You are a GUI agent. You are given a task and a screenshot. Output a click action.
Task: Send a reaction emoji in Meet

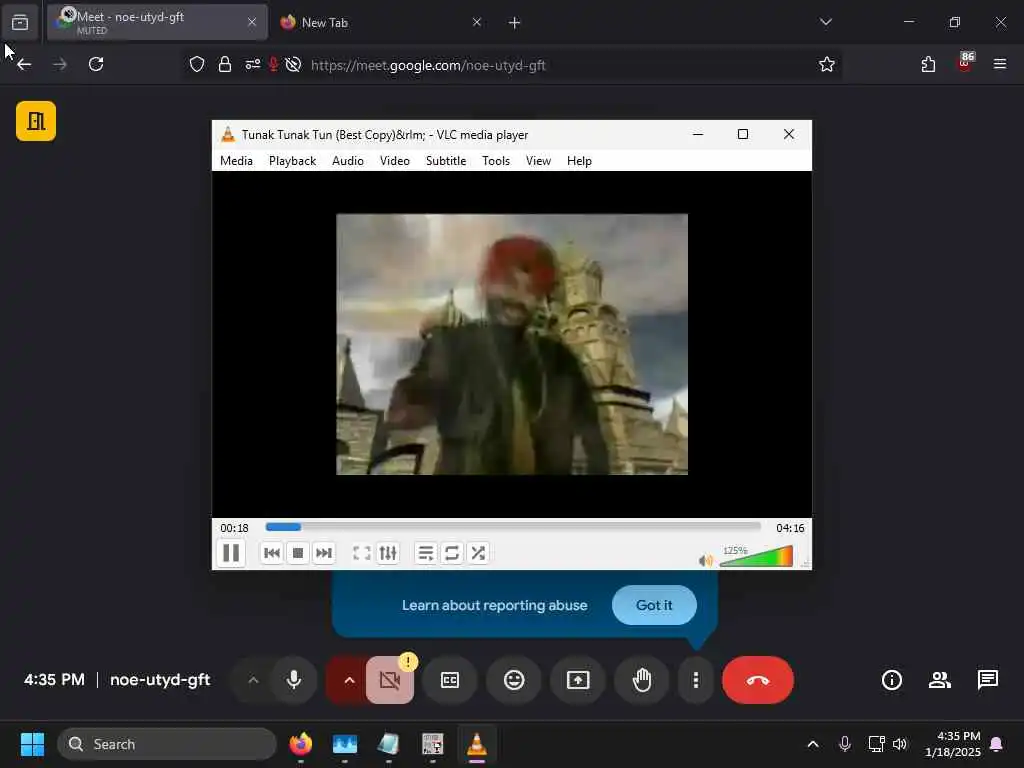[514, 680]
